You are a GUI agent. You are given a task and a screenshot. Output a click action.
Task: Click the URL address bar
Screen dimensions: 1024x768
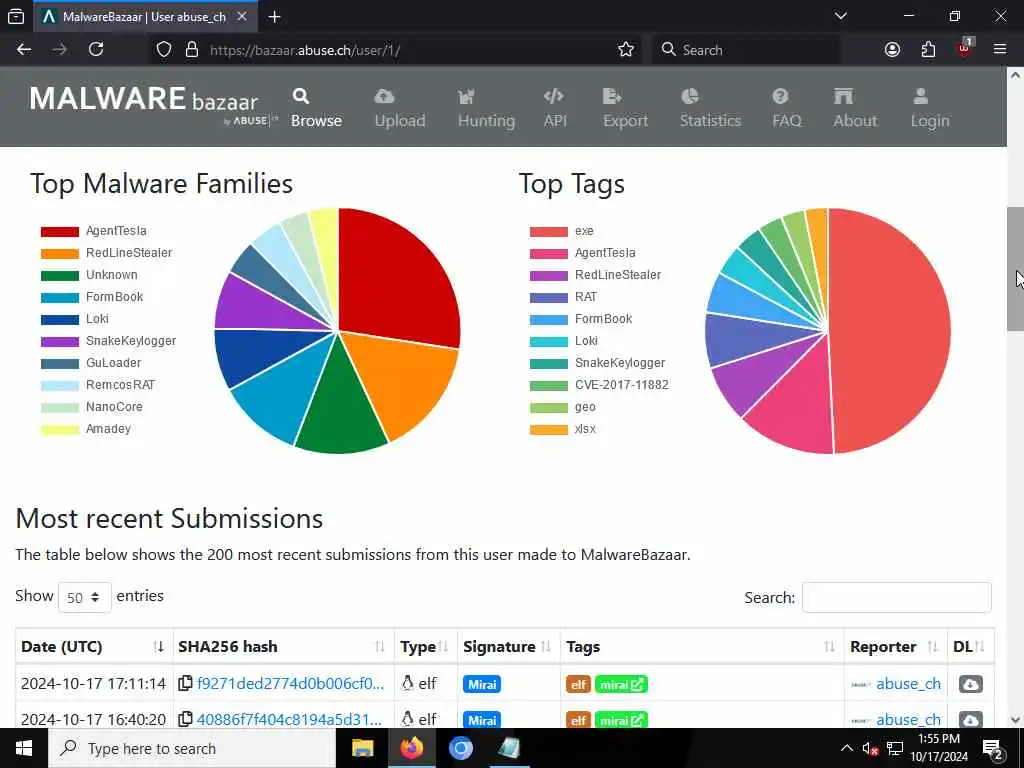pyautogui.click(x=397, y=50)
